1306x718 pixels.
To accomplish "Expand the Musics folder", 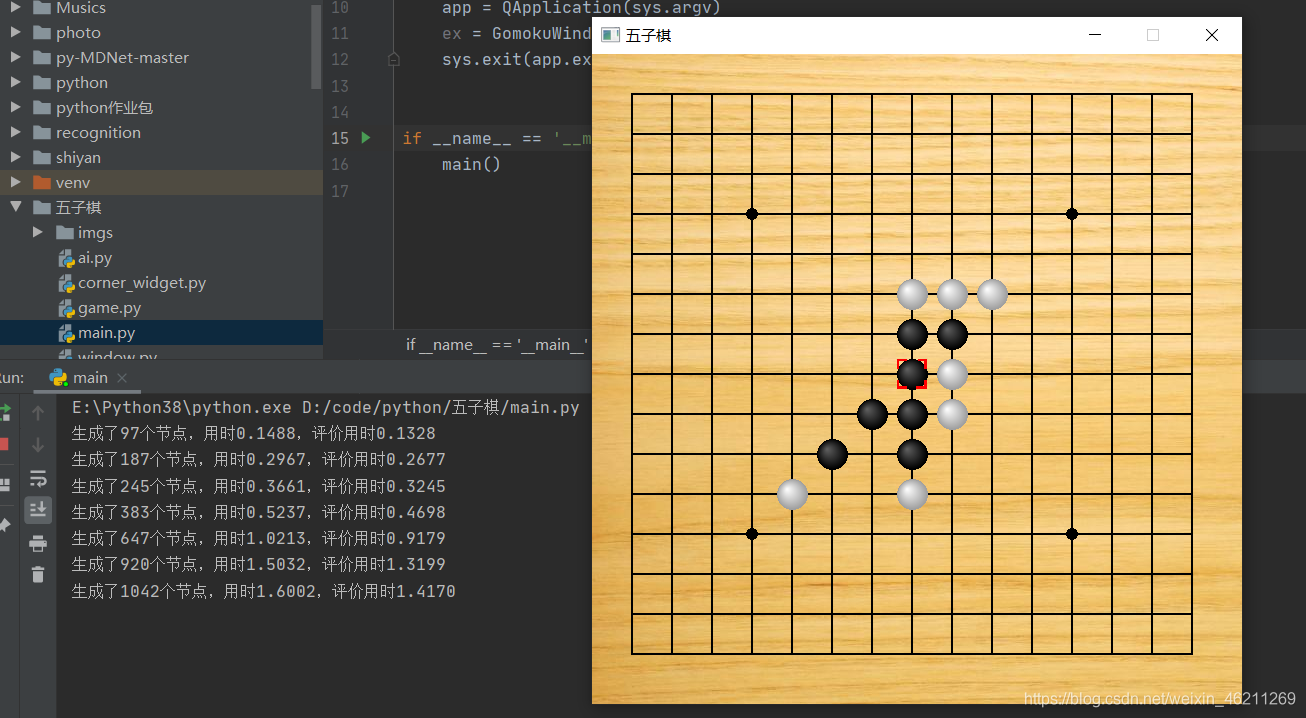I will point(15,8).
